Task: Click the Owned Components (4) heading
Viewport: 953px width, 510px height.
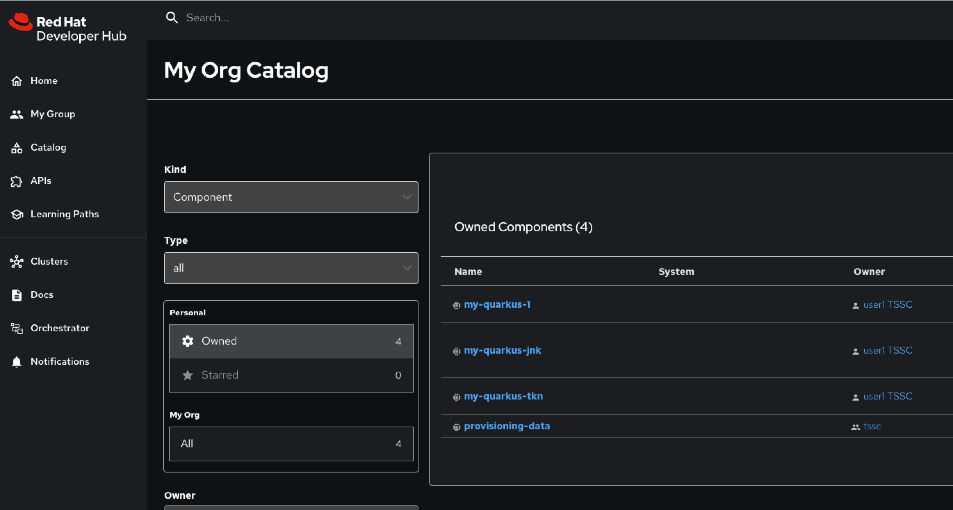Action: coord(523,227)
